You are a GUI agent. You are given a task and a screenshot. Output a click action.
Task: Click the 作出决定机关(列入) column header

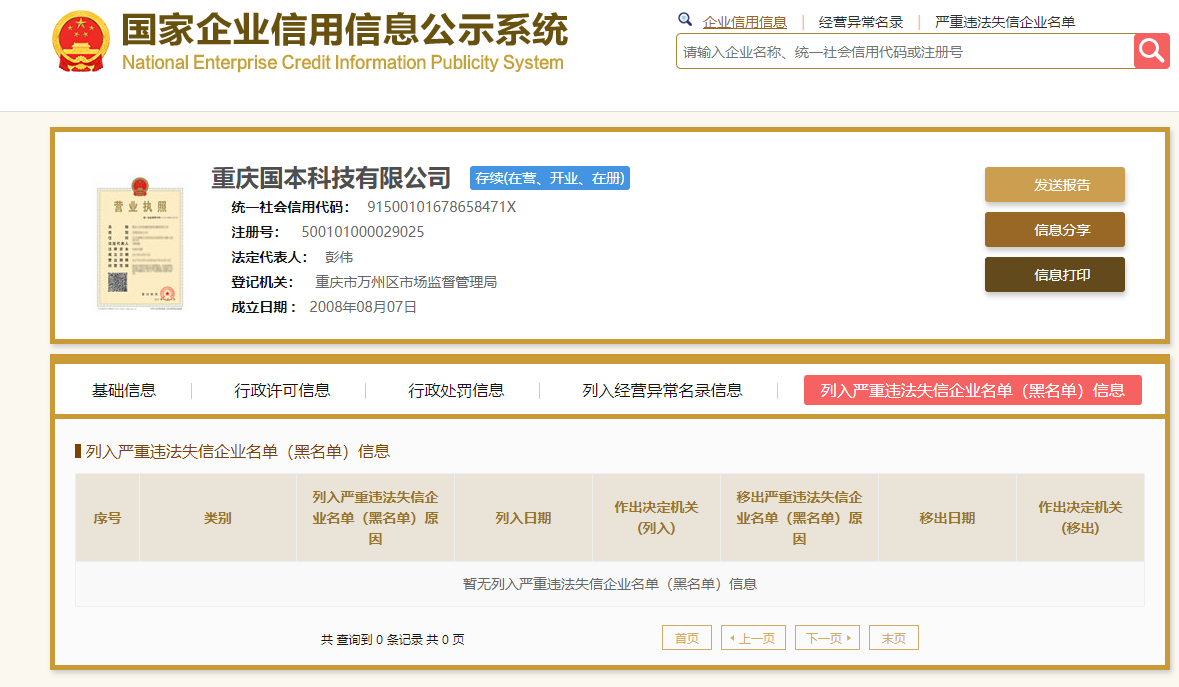point(656,518)
